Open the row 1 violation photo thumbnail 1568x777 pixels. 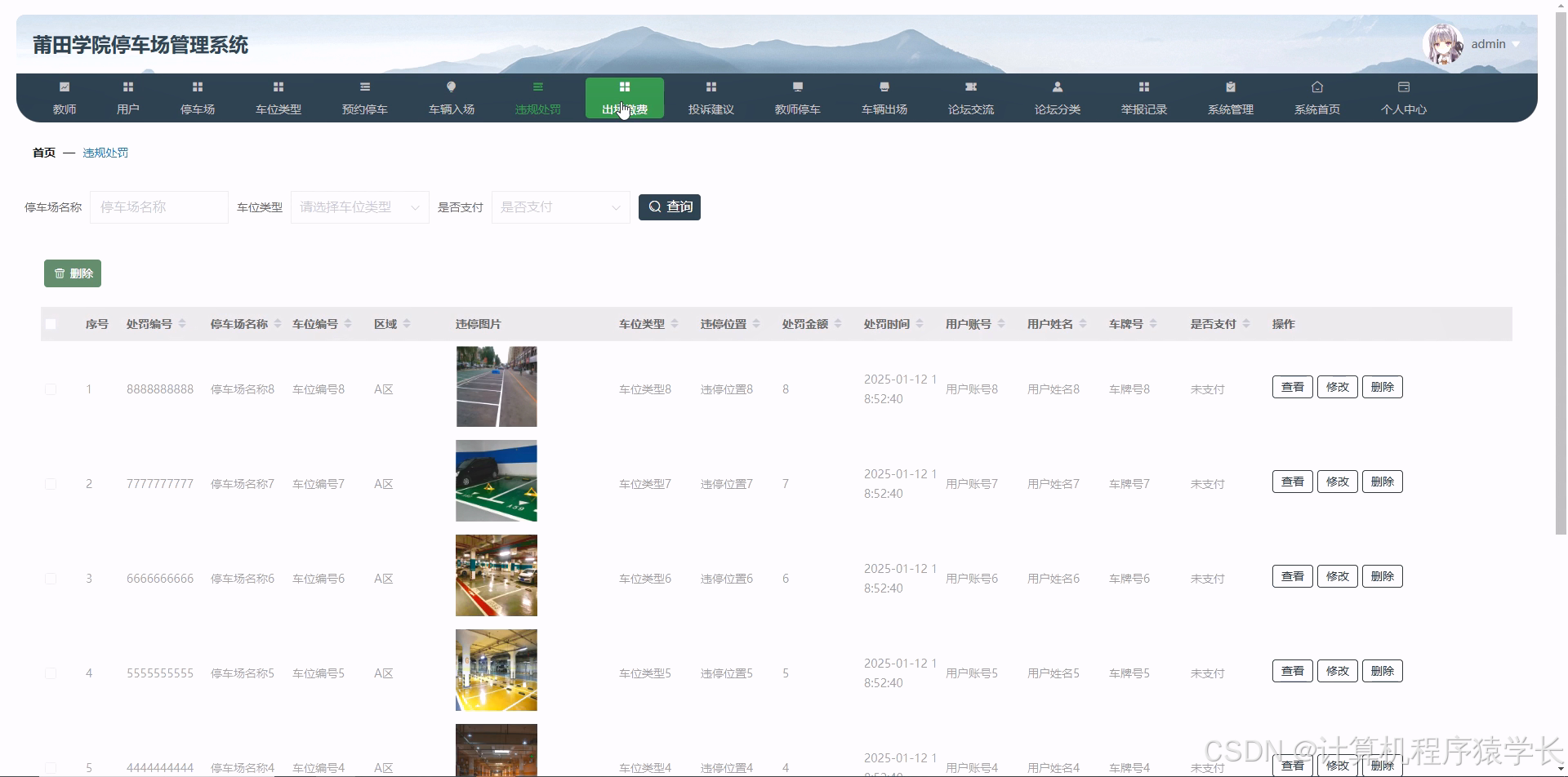tap(497, 387)
